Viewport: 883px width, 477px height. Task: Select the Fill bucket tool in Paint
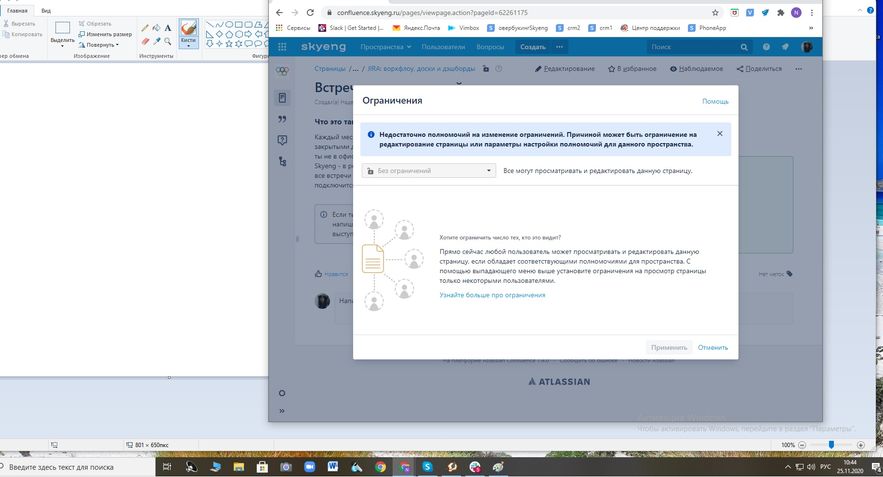157,28
